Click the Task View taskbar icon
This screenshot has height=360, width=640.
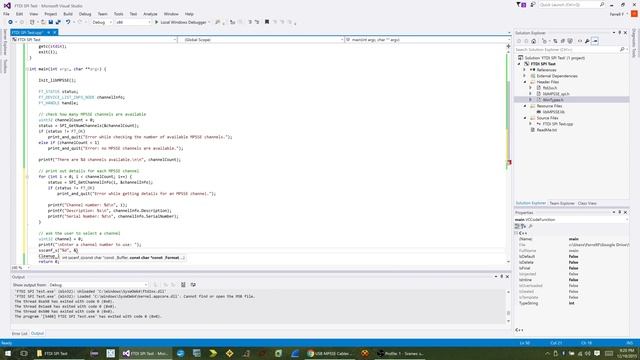coord(24,353)
